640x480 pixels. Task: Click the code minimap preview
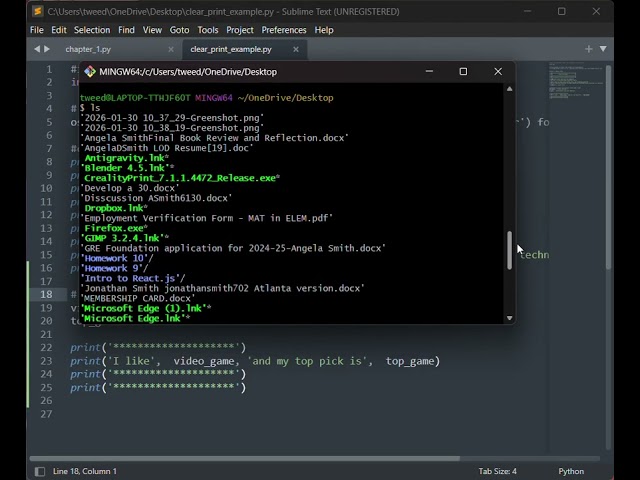[x=576, y=80]
